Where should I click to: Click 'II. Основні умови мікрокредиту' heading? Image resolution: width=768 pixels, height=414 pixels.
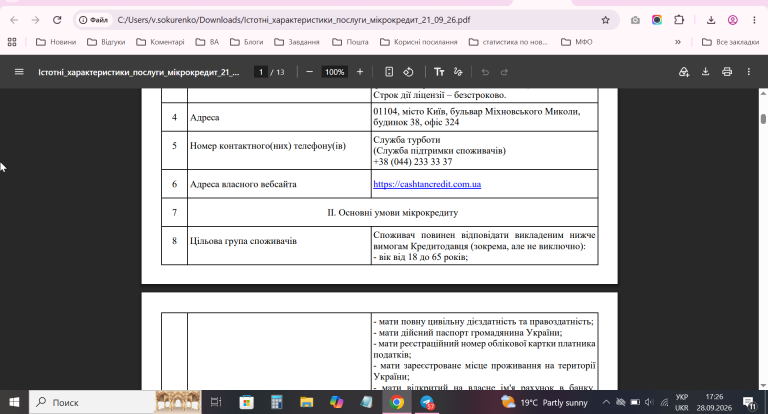[393, 213]
